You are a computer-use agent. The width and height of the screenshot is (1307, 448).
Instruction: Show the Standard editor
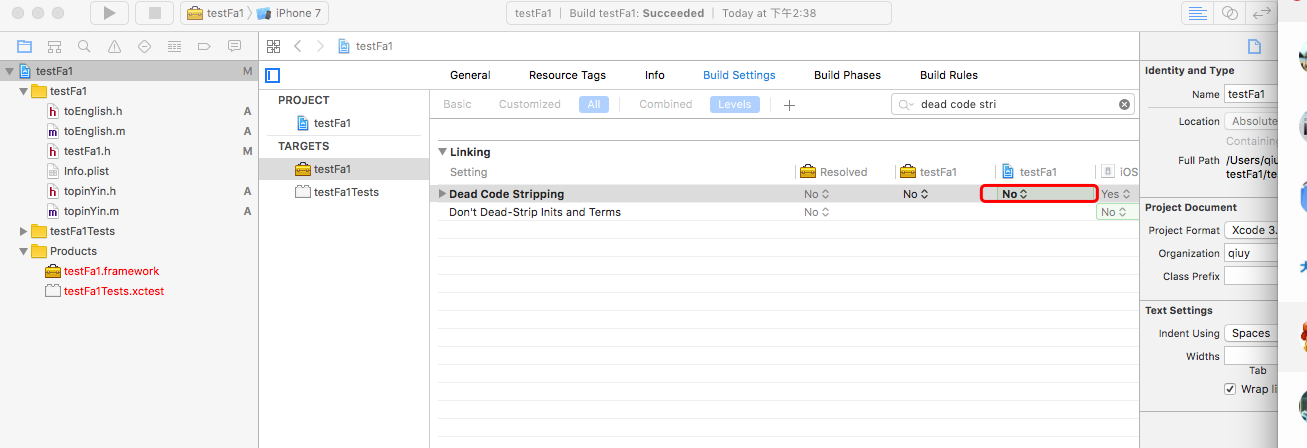pos(1196,13)
